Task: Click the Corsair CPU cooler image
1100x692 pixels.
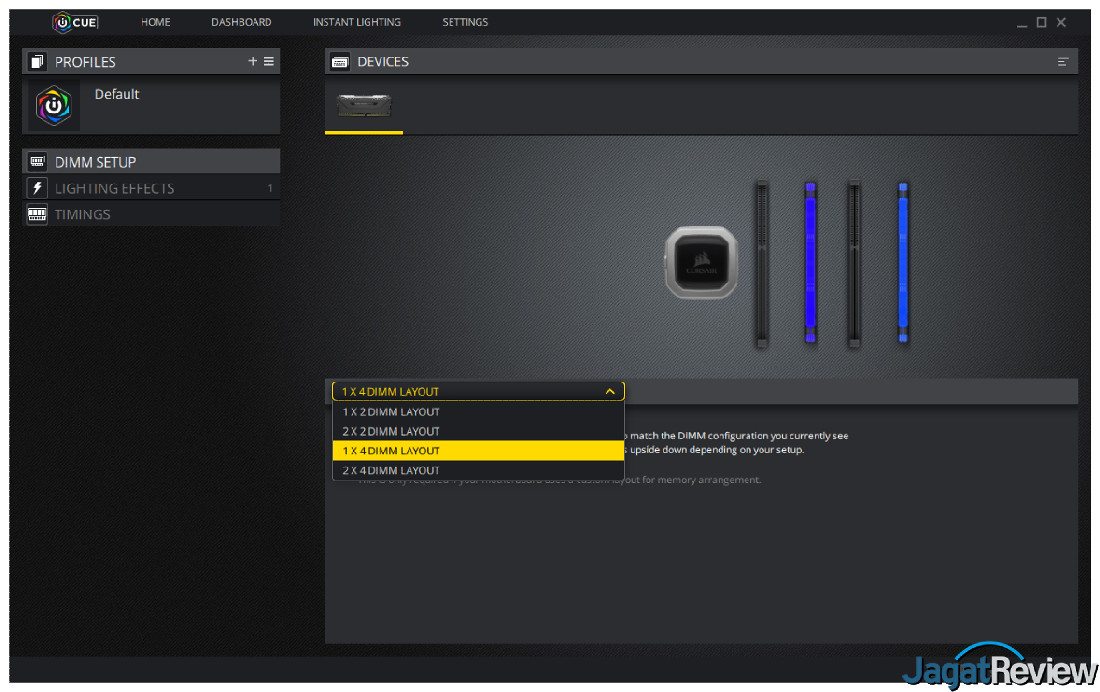Action: [x=701, y=262]
